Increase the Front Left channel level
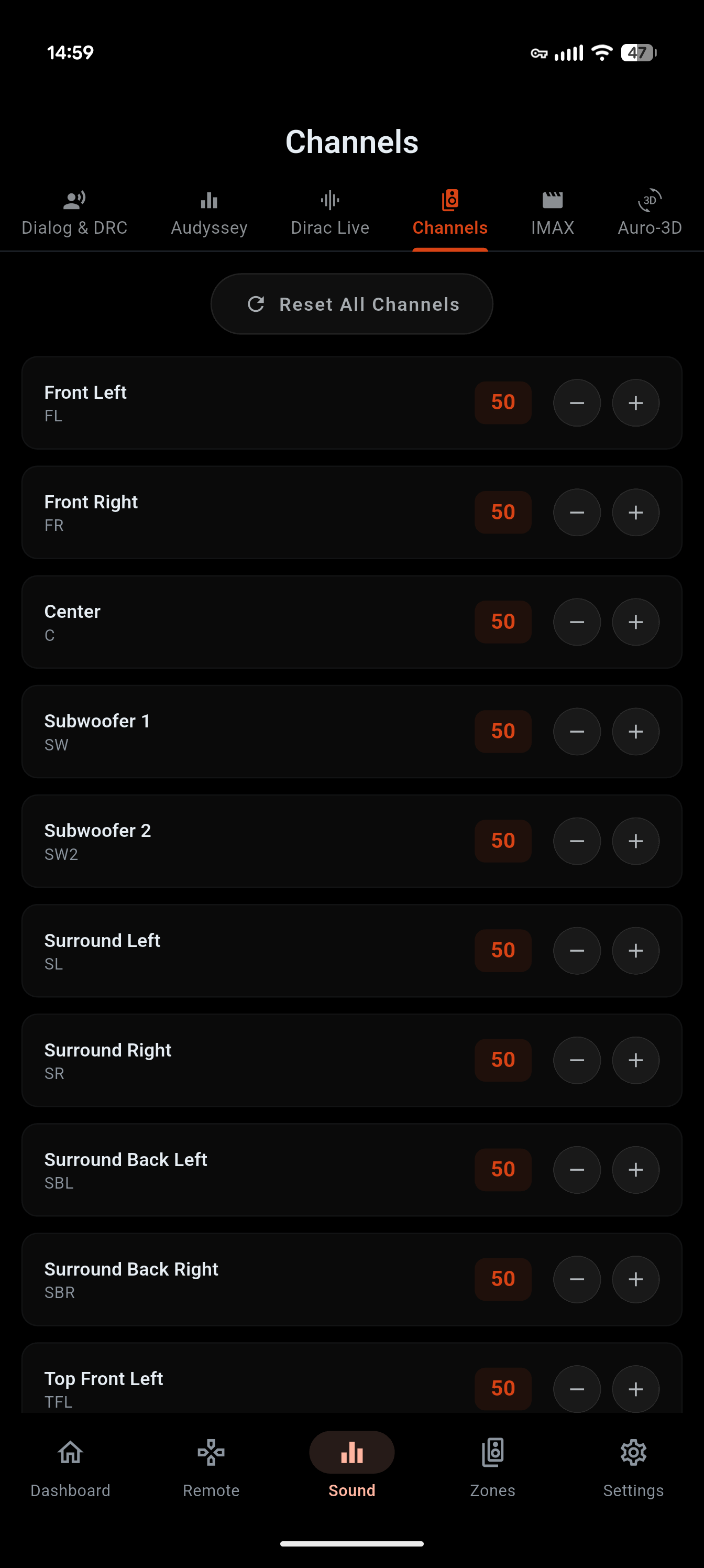Image resolution: width=704 pixels, height=1568 pixels. pyautogui.click(x=635, y=402)
